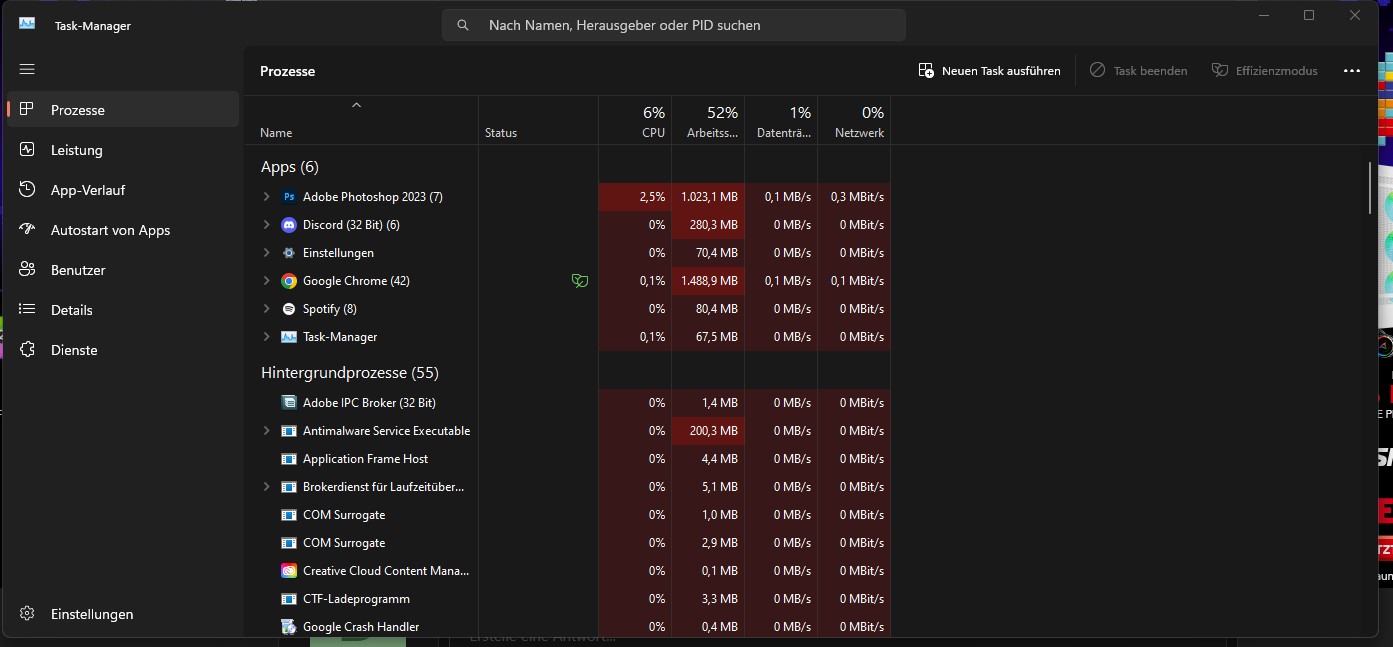Click the Task beenden button
This screenshot has width=1393, height=647.
(x=1138, y=71)
